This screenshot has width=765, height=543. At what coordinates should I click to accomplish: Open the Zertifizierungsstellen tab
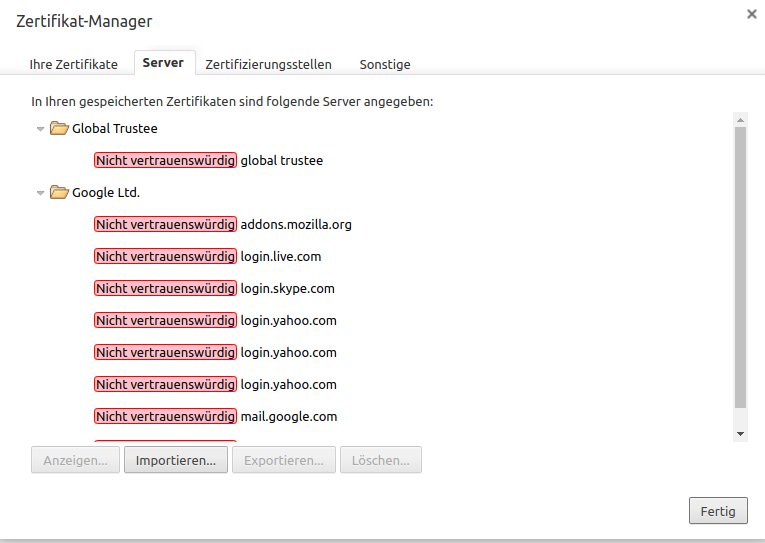click(268, 64)
